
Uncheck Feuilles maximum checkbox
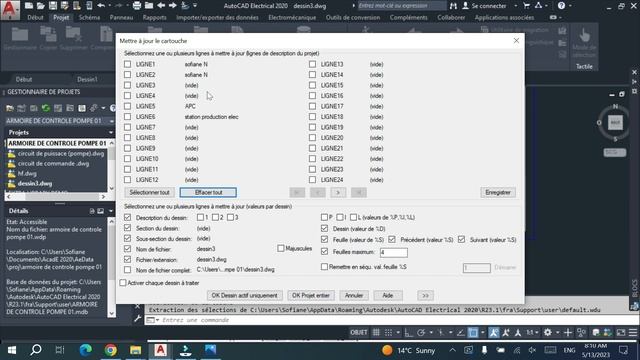pyautogui.click(x=324, y=251)
